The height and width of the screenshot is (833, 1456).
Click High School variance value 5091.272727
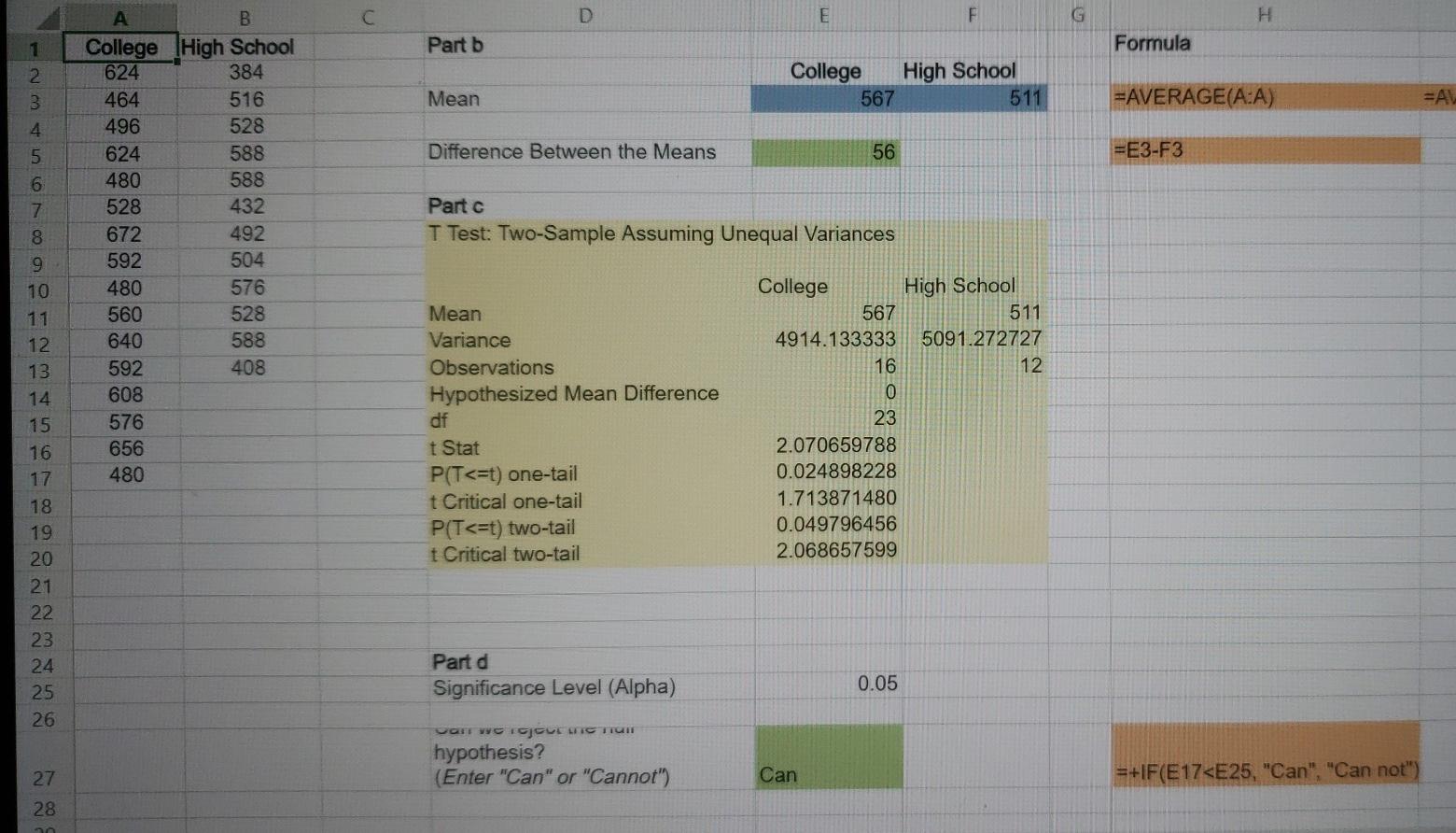pyautogui.click(x=982, y=338)
